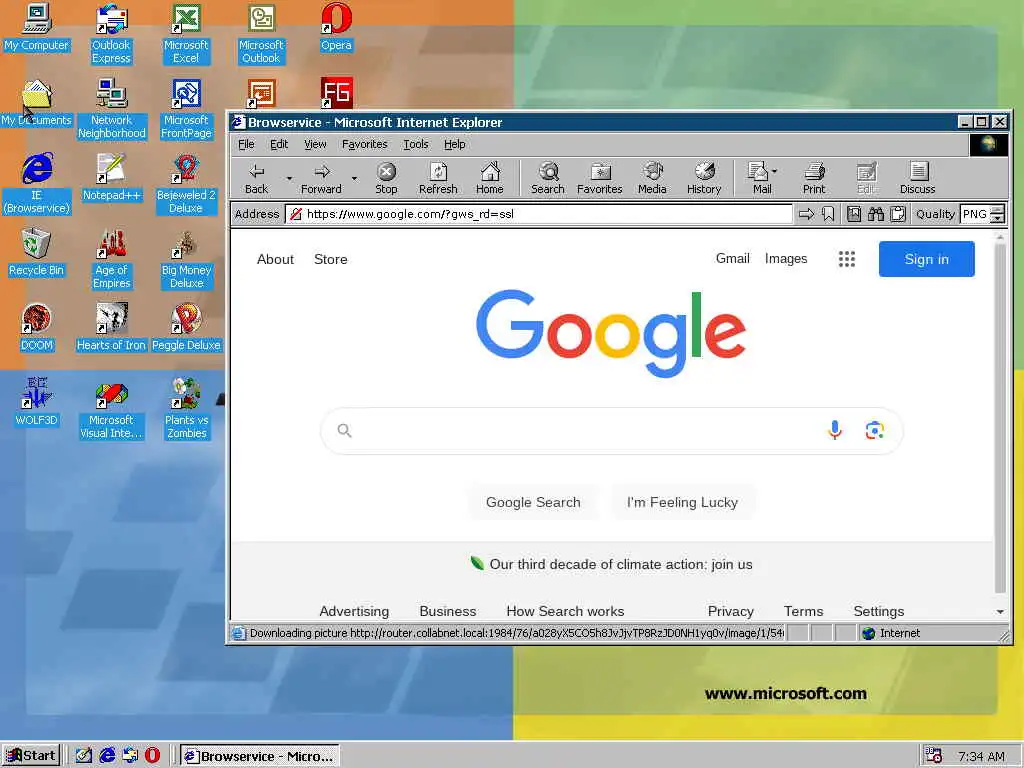Open the View menu
1024x768 pixels.
[315, 144]
